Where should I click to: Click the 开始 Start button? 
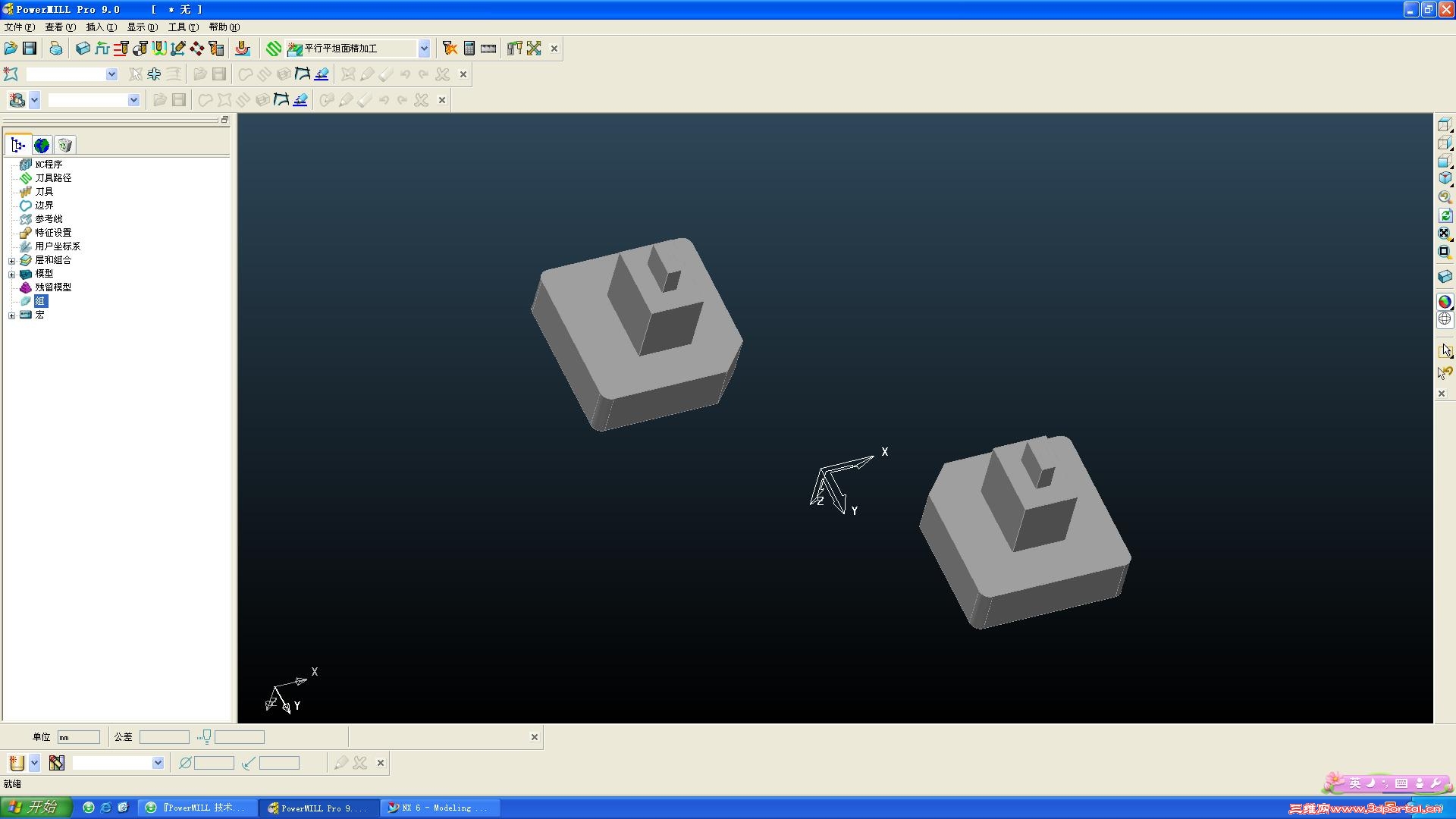(36, 808)
